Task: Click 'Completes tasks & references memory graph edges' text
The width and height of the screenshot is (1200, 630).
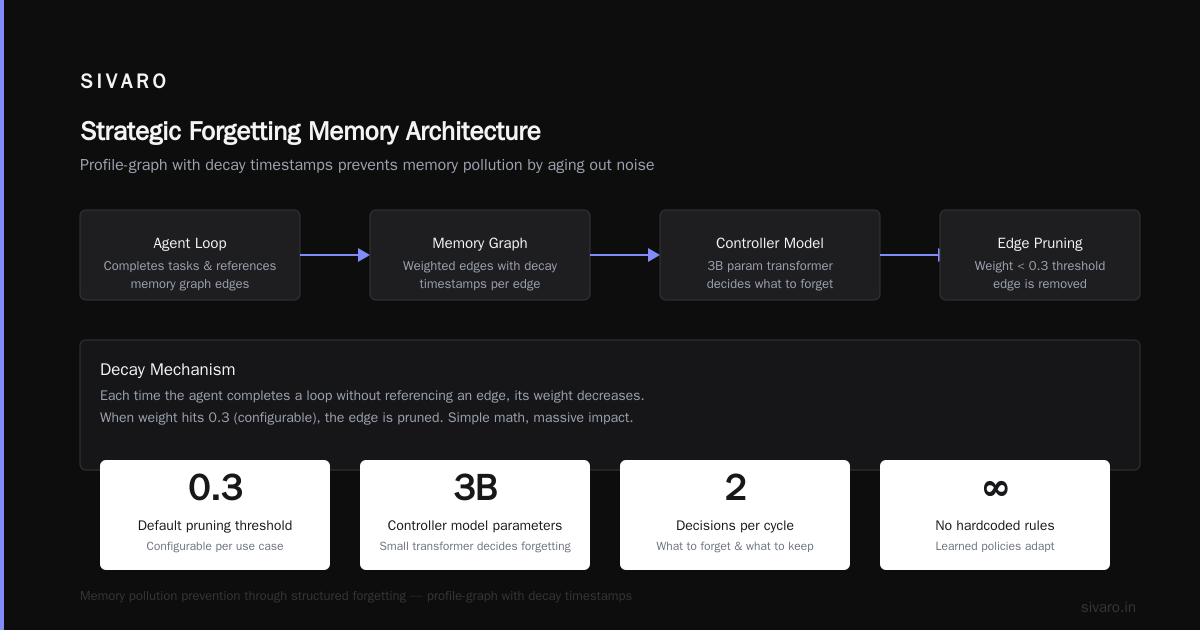Action: point(190,275)
